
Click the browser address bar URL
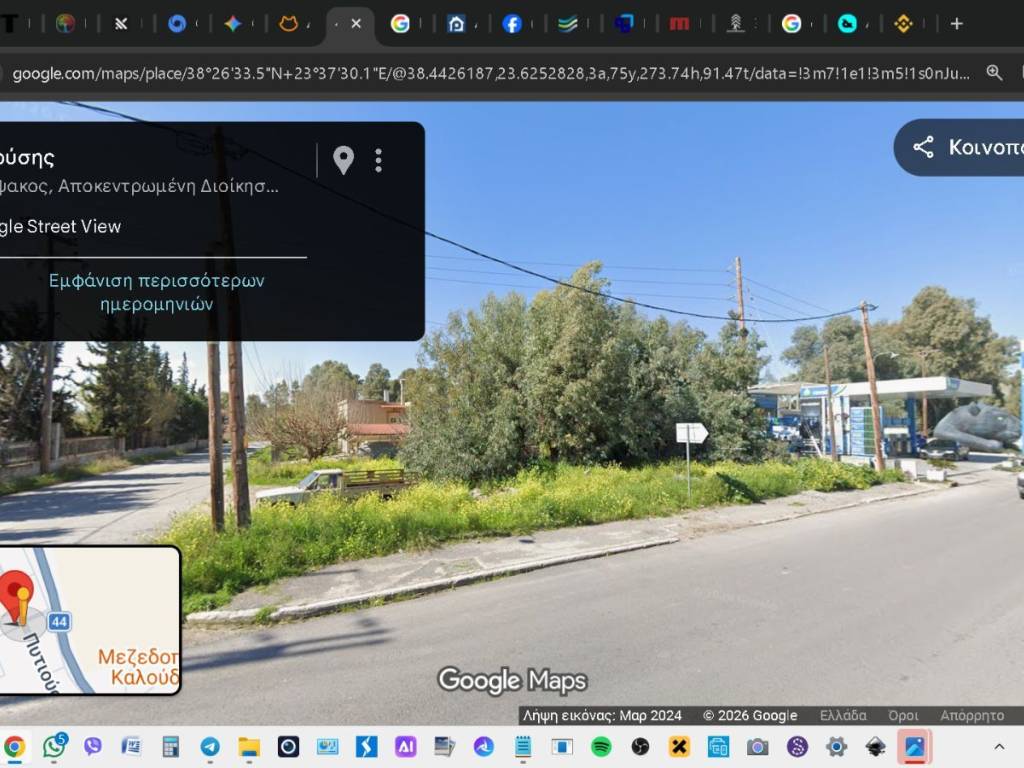pos(490,73)
